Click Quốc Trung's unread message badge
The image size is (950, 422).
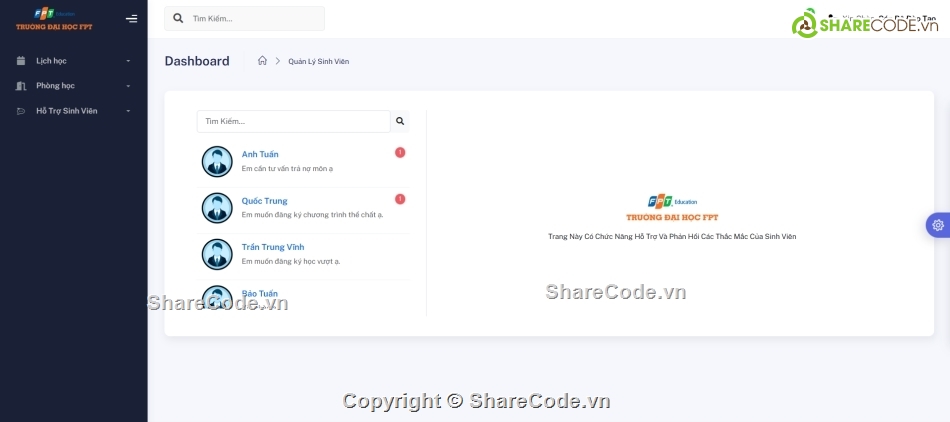pos(400,199)
